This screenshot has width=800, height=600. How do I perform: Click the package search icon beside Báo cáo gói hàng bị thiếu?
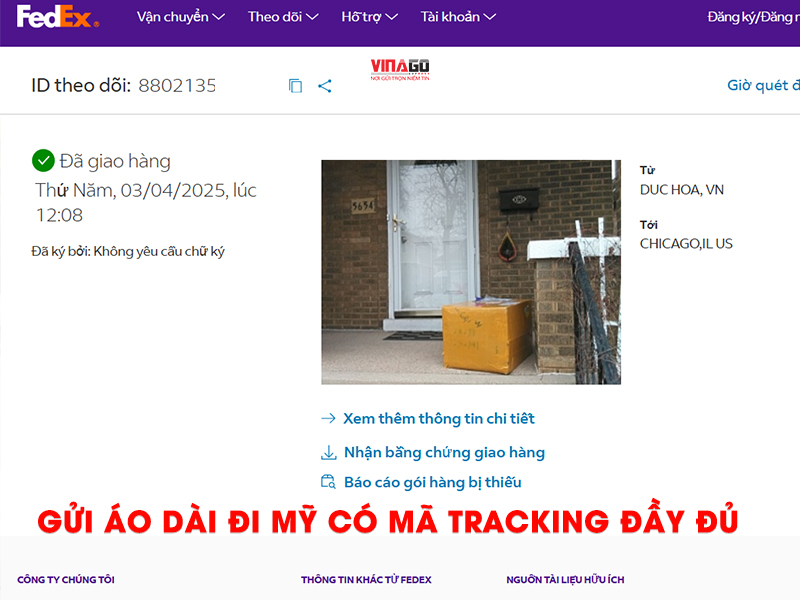(x=328, y=482)
